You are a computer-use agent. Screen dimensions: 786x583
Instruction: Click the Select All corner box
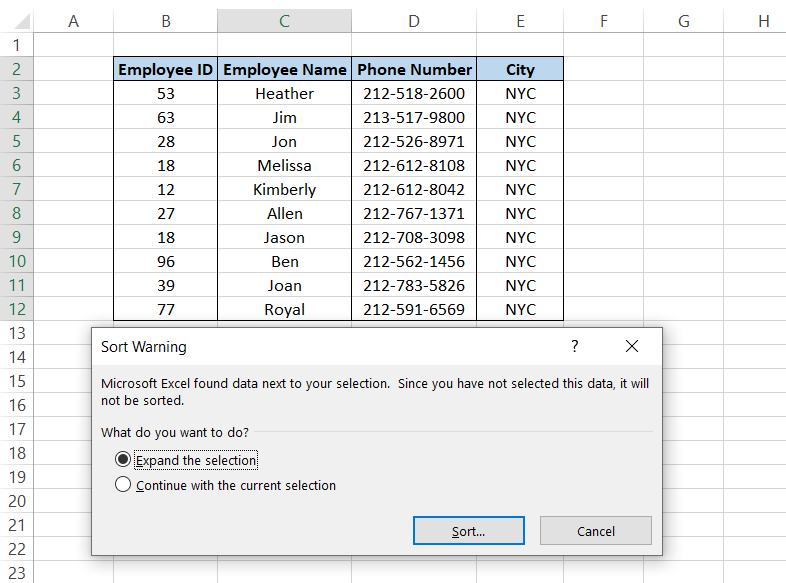click(x=16, y=21)
